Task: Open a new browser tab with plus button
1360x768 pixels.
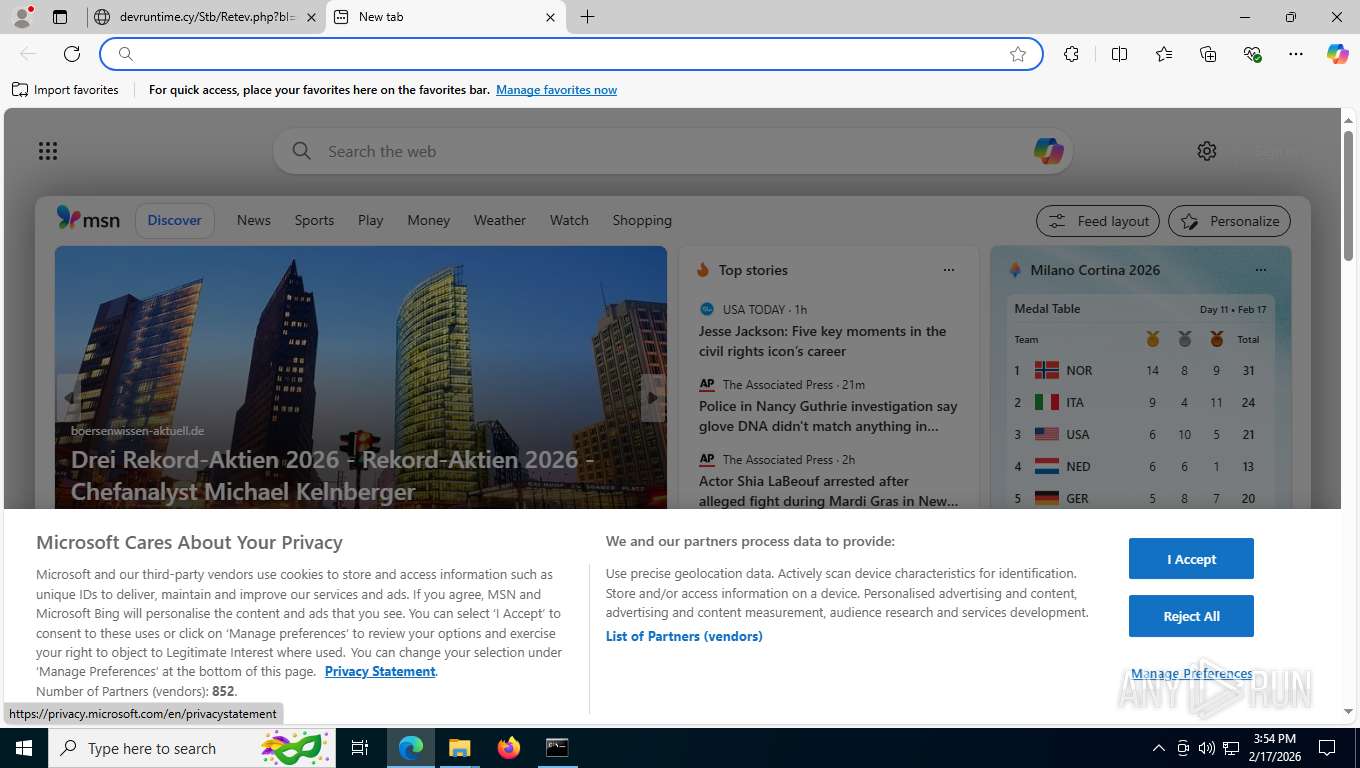Action: pos(587,17)
